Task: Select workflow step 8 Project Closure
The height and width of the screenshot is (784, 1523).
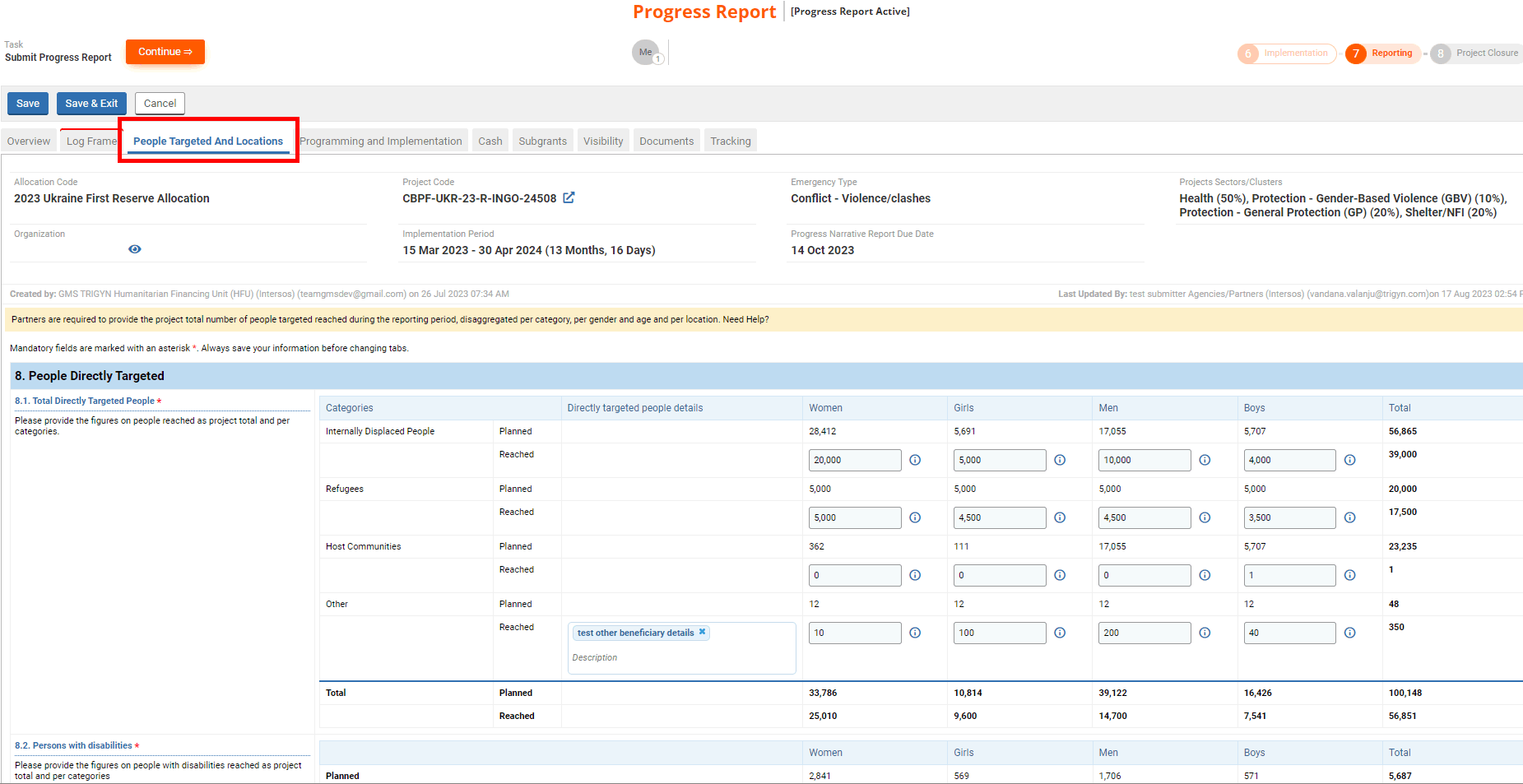Action: coord(1476,53)
